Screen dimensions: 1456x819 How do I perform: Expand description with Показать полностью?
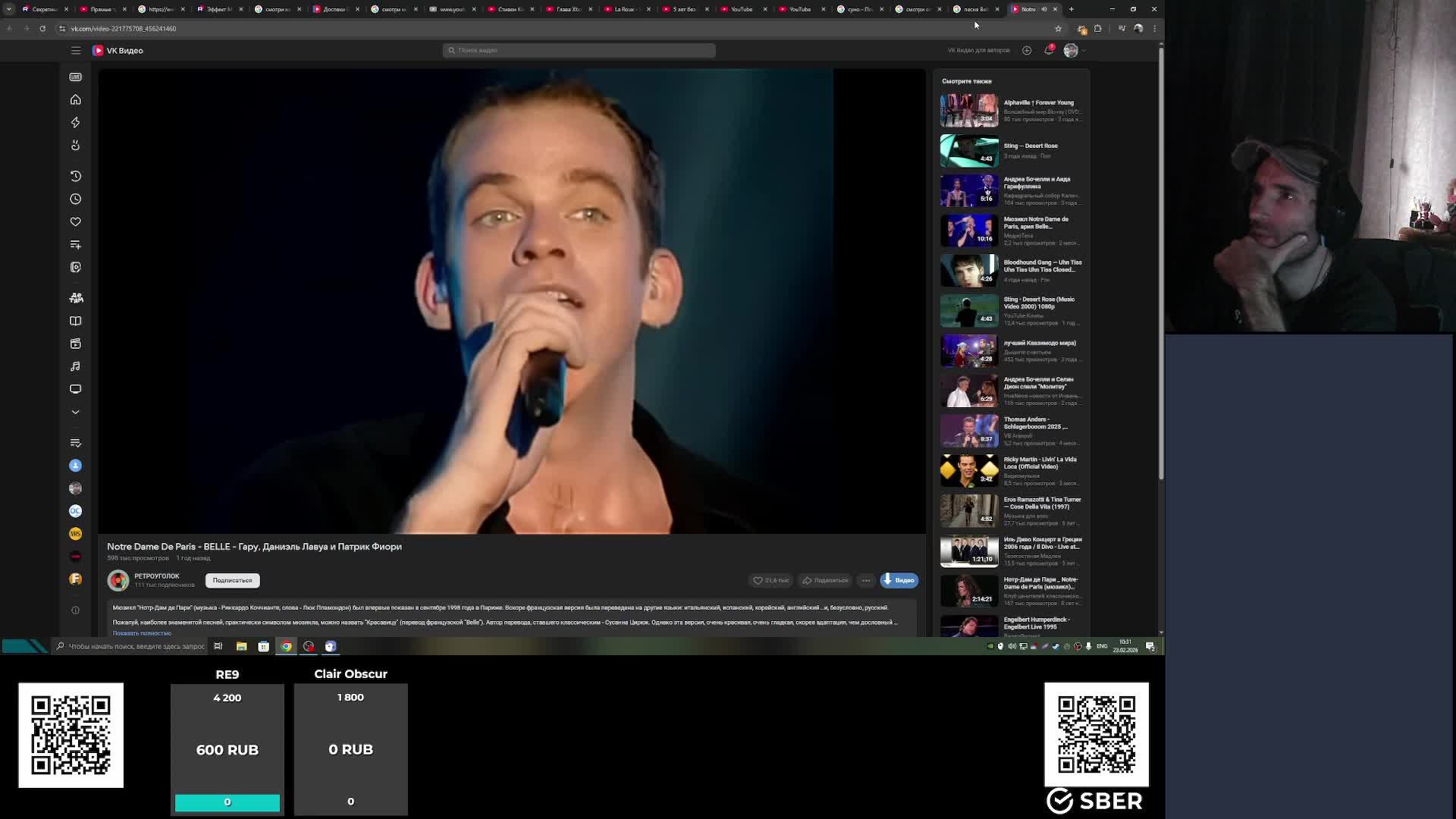point(142,633)
